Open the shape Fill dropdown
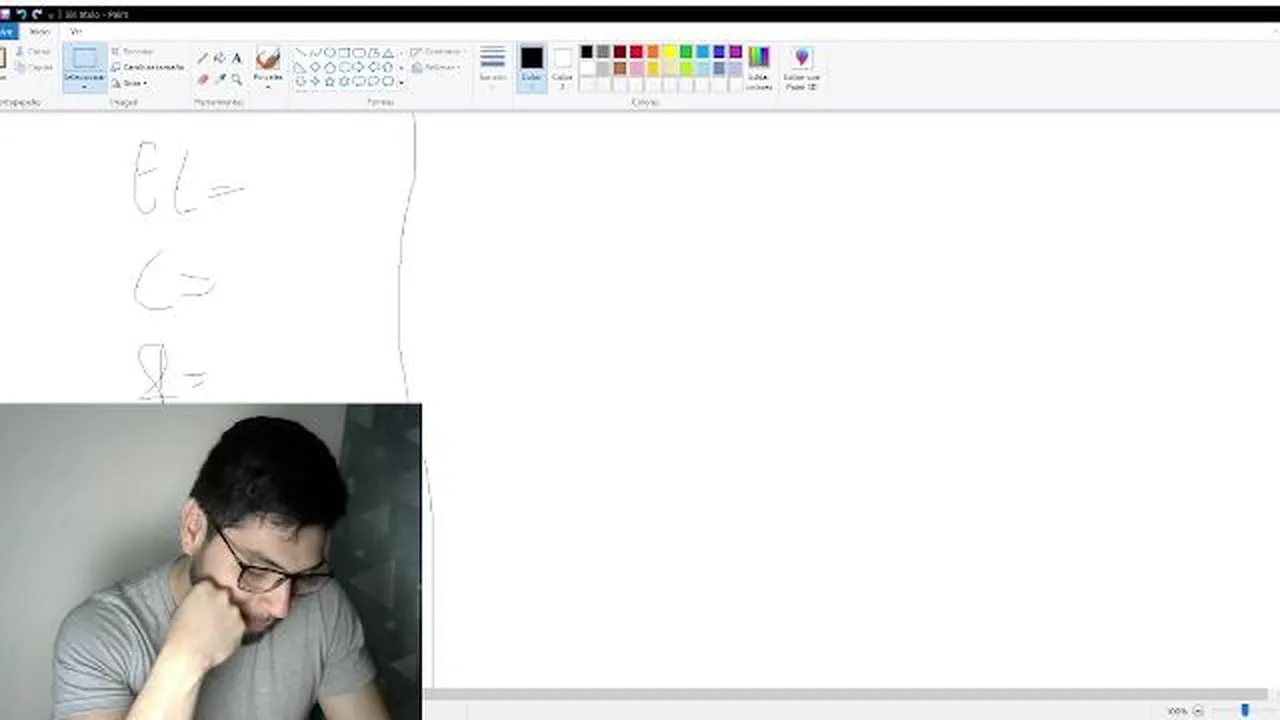 (436, 67)
